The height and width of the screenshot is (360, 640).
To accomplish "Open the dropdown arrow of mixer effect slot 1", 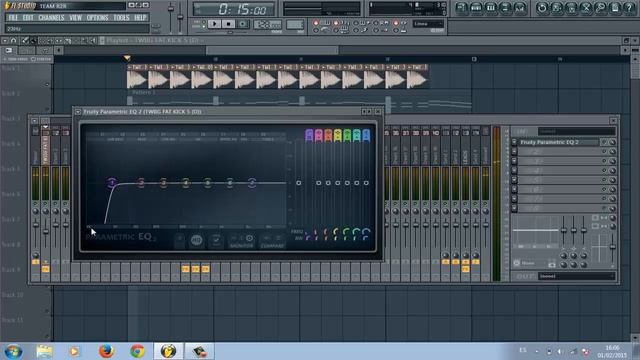I will [x=514, y=142].
